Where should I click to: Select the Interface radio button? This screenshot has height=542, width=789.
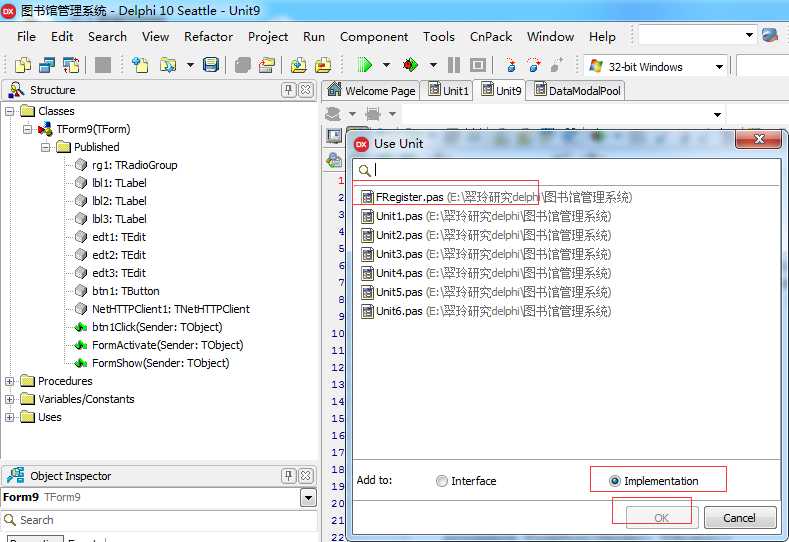(x=441, y=481)
